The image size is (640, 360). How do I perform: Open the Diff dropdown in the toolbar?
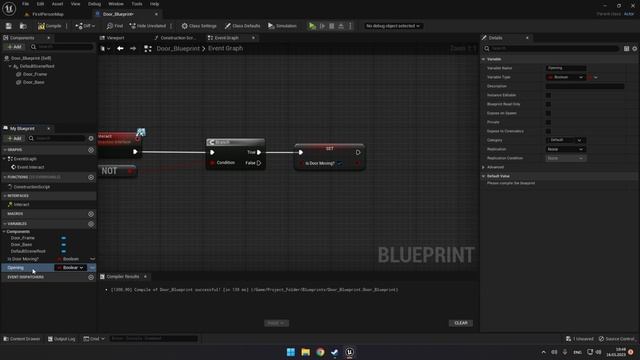[85, 26]
